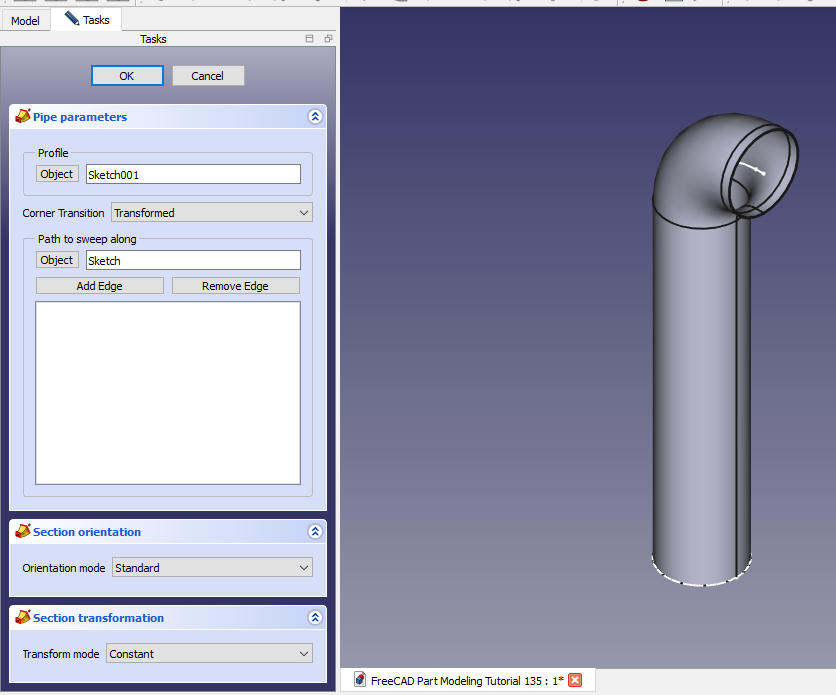Click the Add Edge button
The width and height of the screenshot is (836, 695).
point(100,286)
